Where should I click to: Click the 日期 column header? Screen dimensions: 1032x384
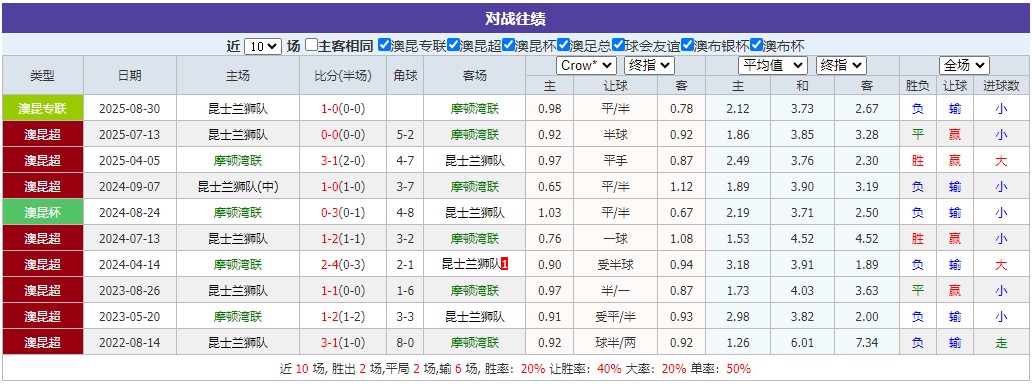click(130, 76)
